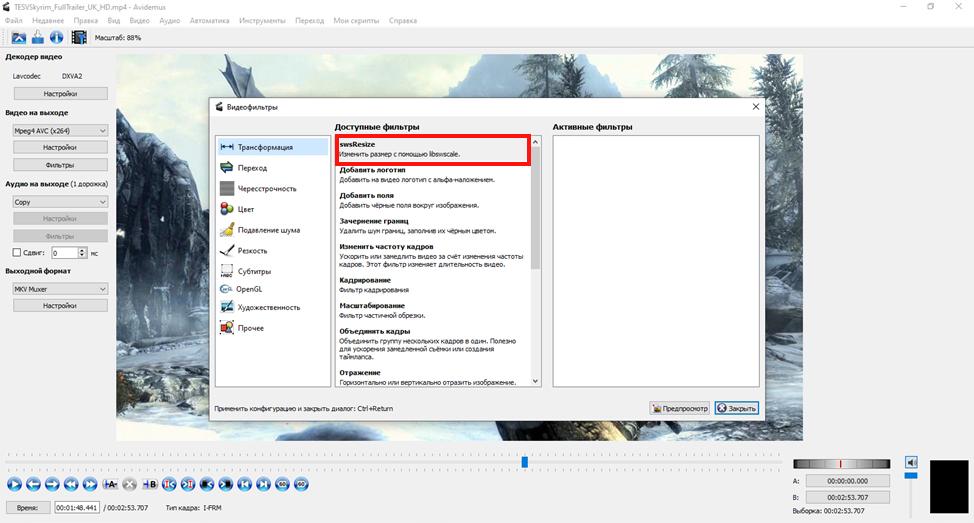Open the Аудио menu
The height and width of the screenshot is (523, 974).
[x=170, y=20]
